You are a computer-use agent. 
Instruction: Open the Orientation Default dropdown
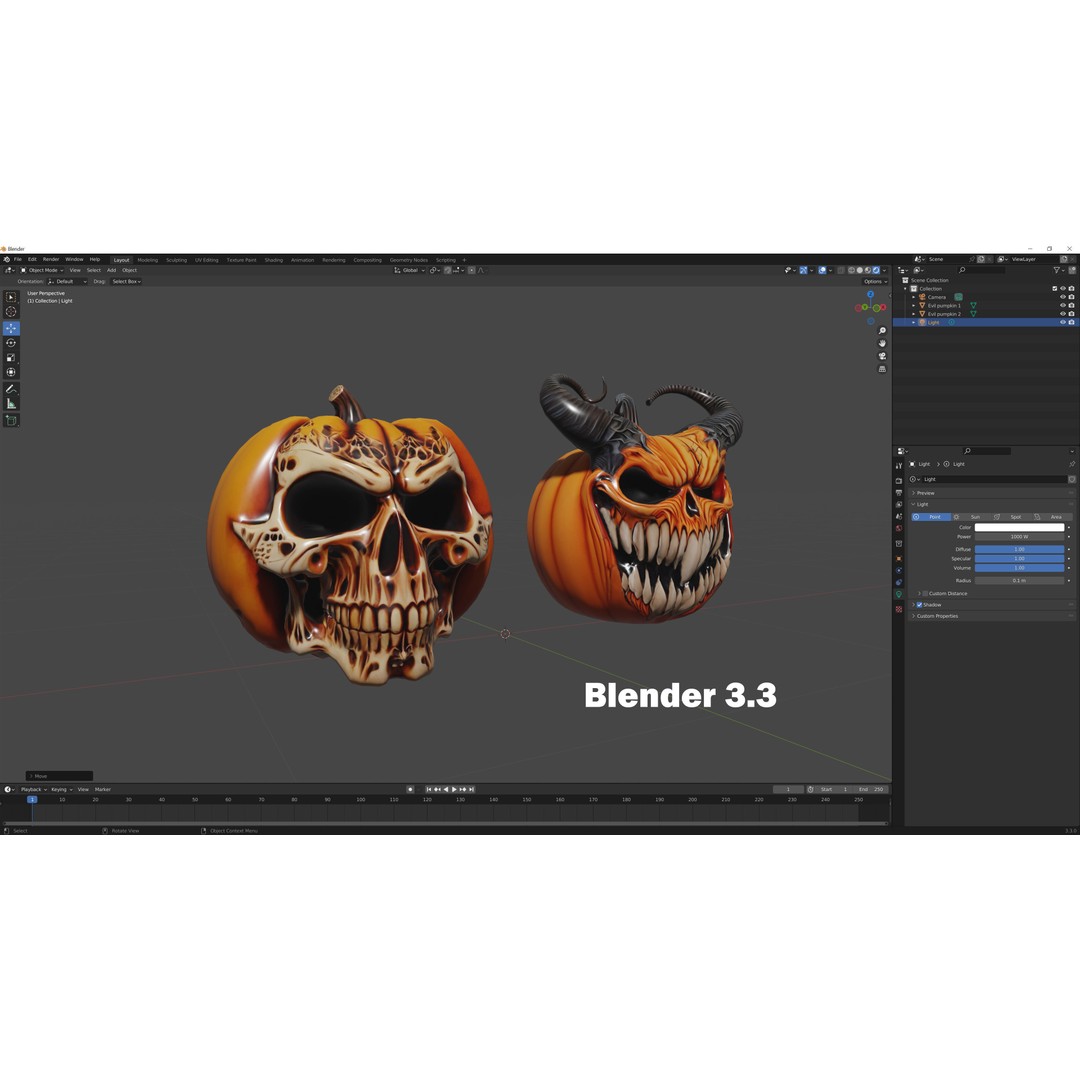pos(68,281)
